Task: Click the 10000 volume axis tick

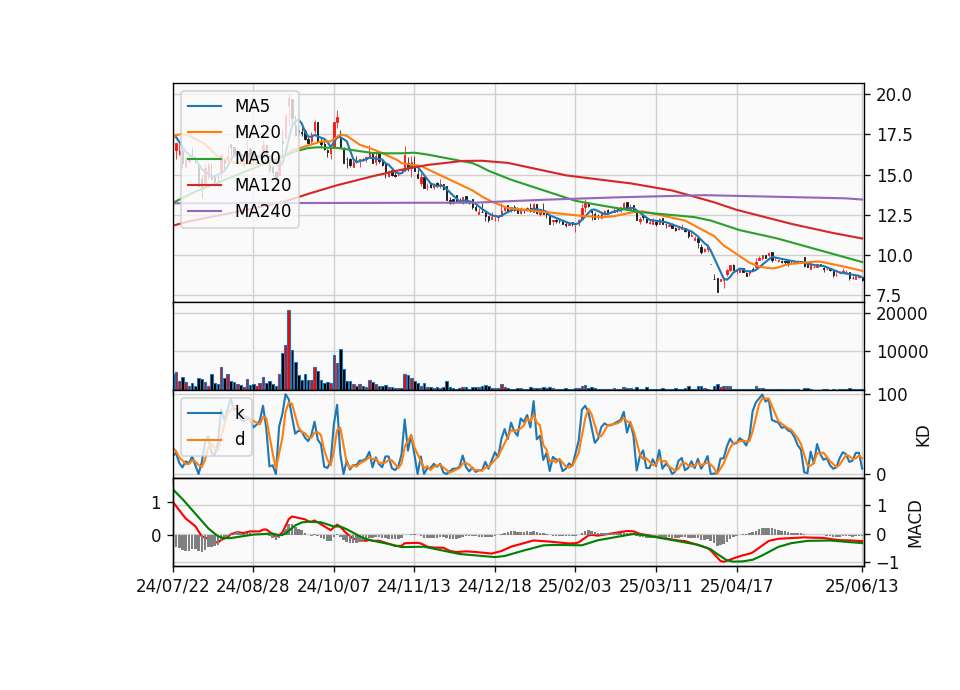Action: point(902,352)
